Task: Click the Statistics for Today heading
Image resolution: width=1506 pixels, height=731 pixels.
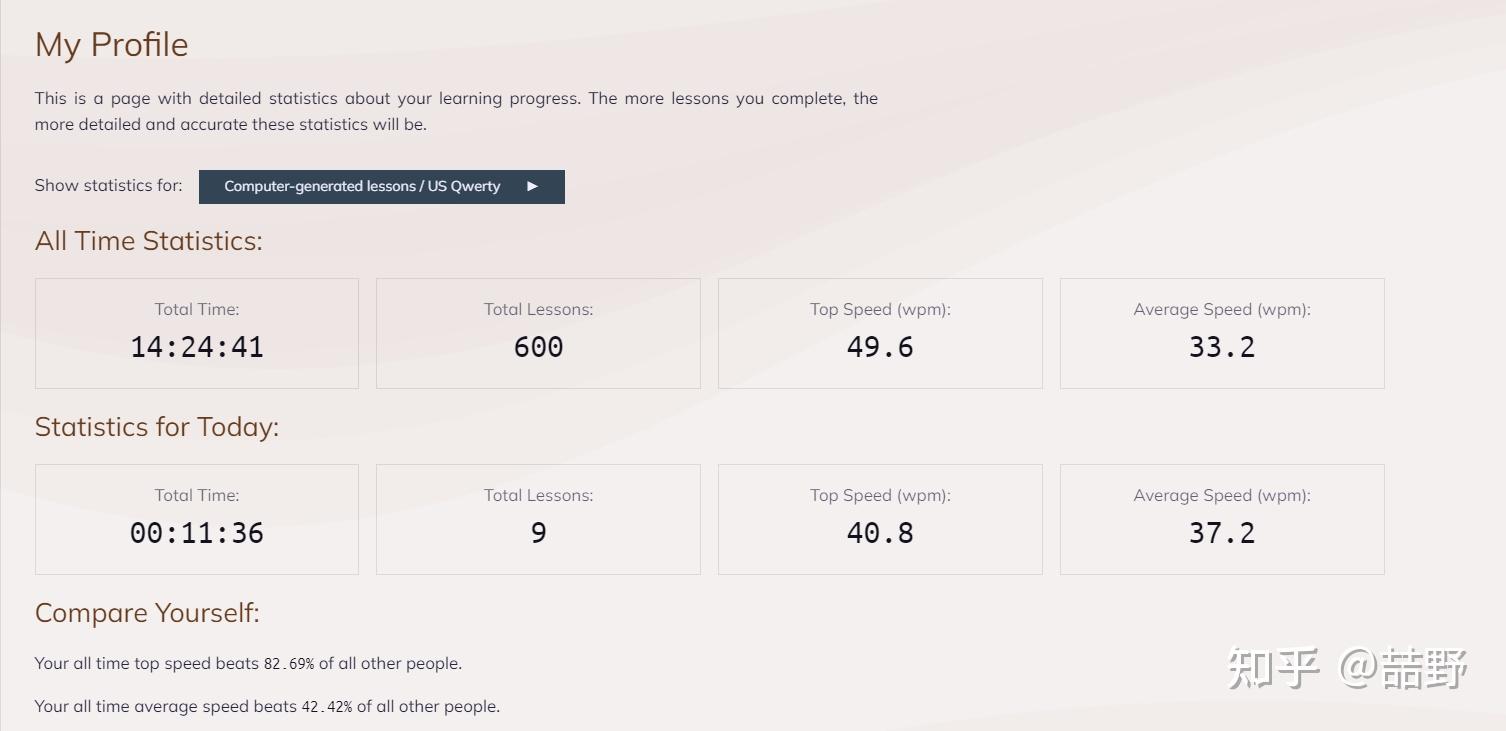Action: (x=157, y=427)
